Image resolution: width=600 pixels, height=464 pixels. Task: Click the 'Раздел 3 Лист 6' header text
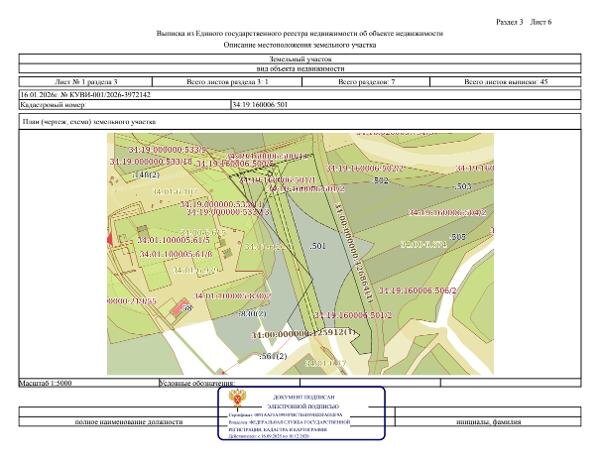point(523,22)
